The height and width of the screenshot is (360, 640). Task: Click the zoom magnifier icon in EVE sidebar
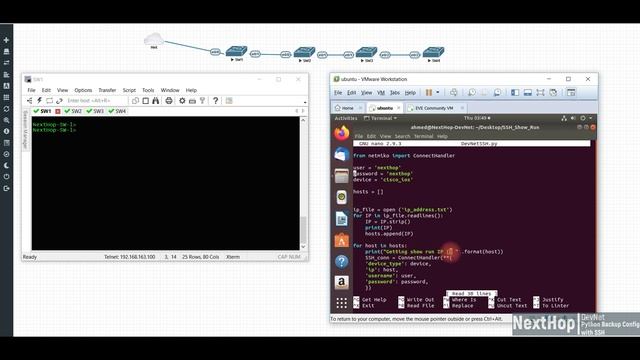[x=6, y=120]
